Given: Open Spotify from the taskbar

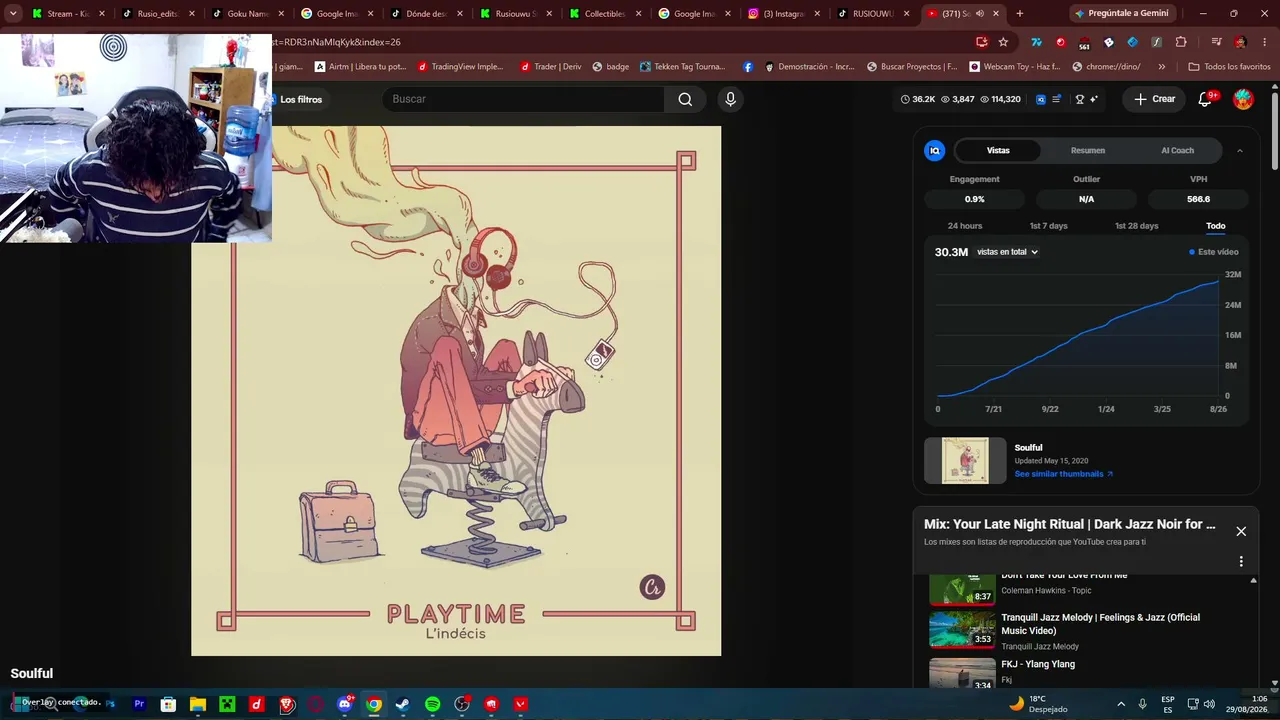Looking at the screenshot, I should click(x=432, y=704).
